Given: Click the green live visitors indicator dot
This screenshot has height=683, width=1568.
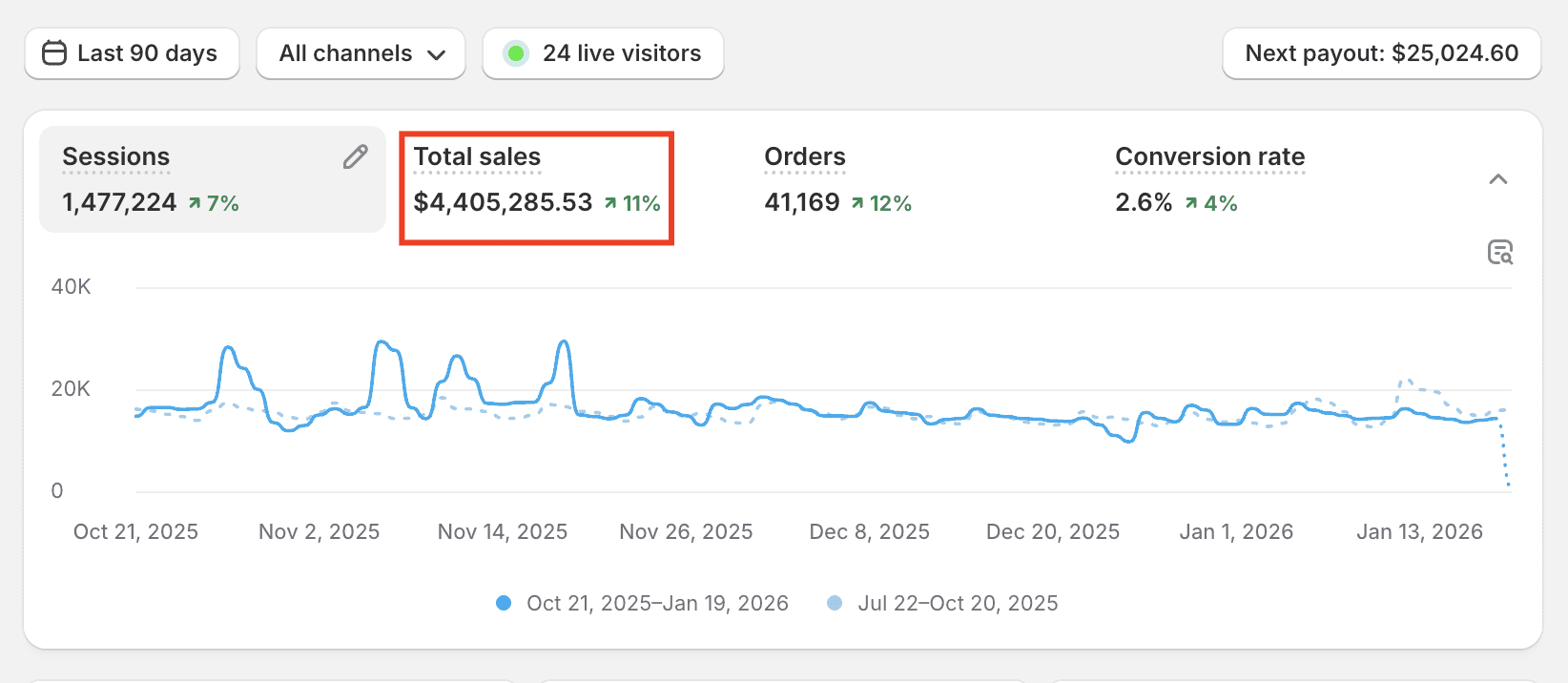Looking at the screenshot, I should (x=516, y=53).
